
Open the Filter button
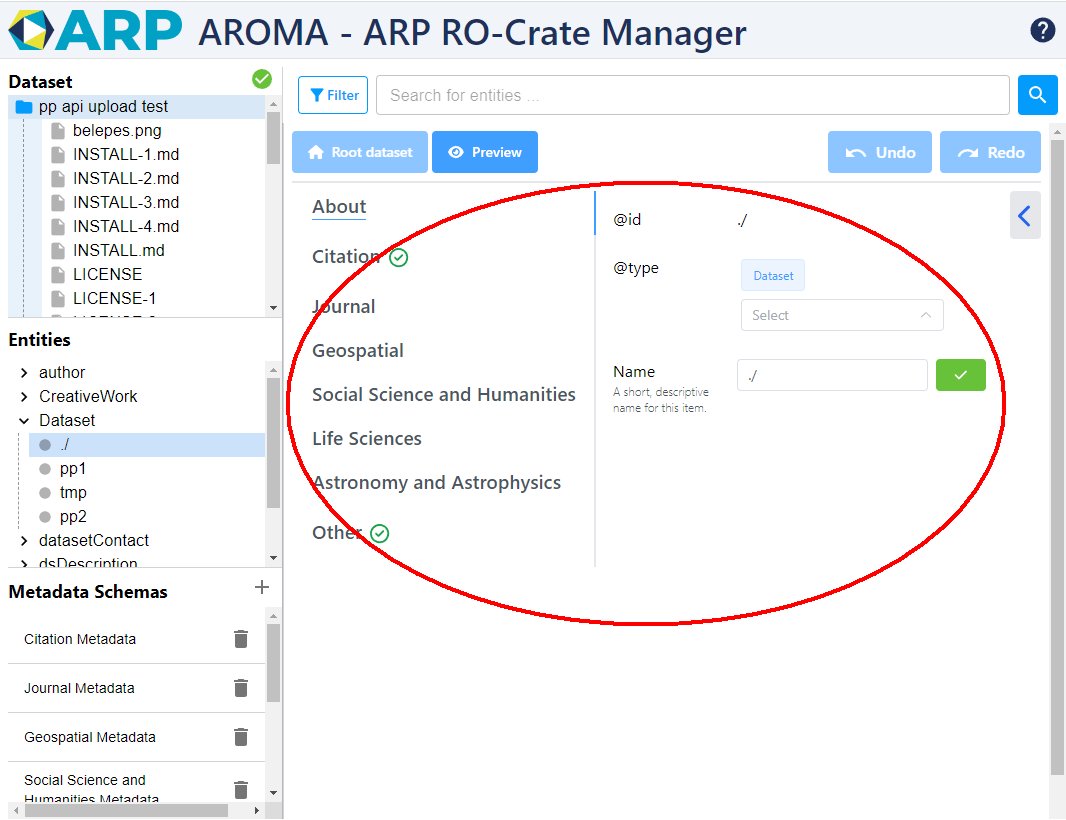coord(333,95)
